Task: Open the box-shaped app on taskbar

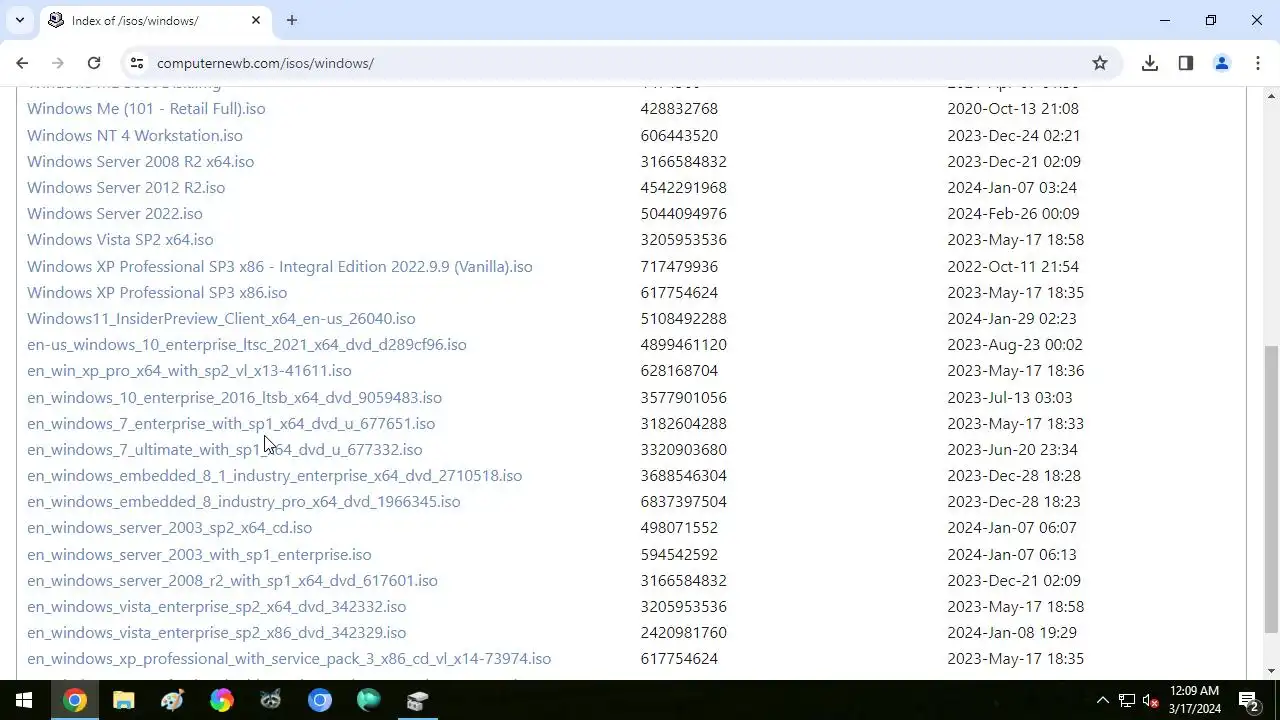Action: pos(418,700)
